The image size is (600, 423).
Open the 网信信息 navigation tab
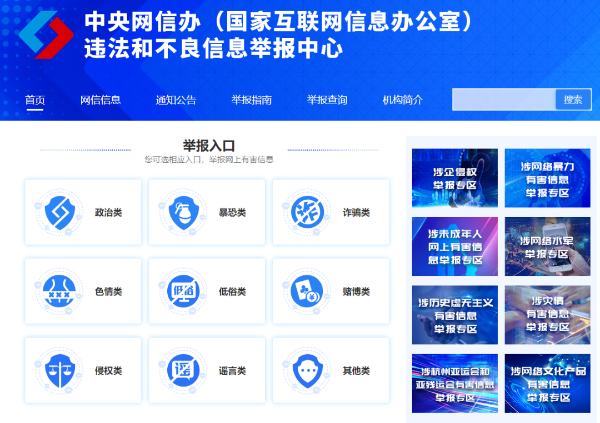[101, 100]
